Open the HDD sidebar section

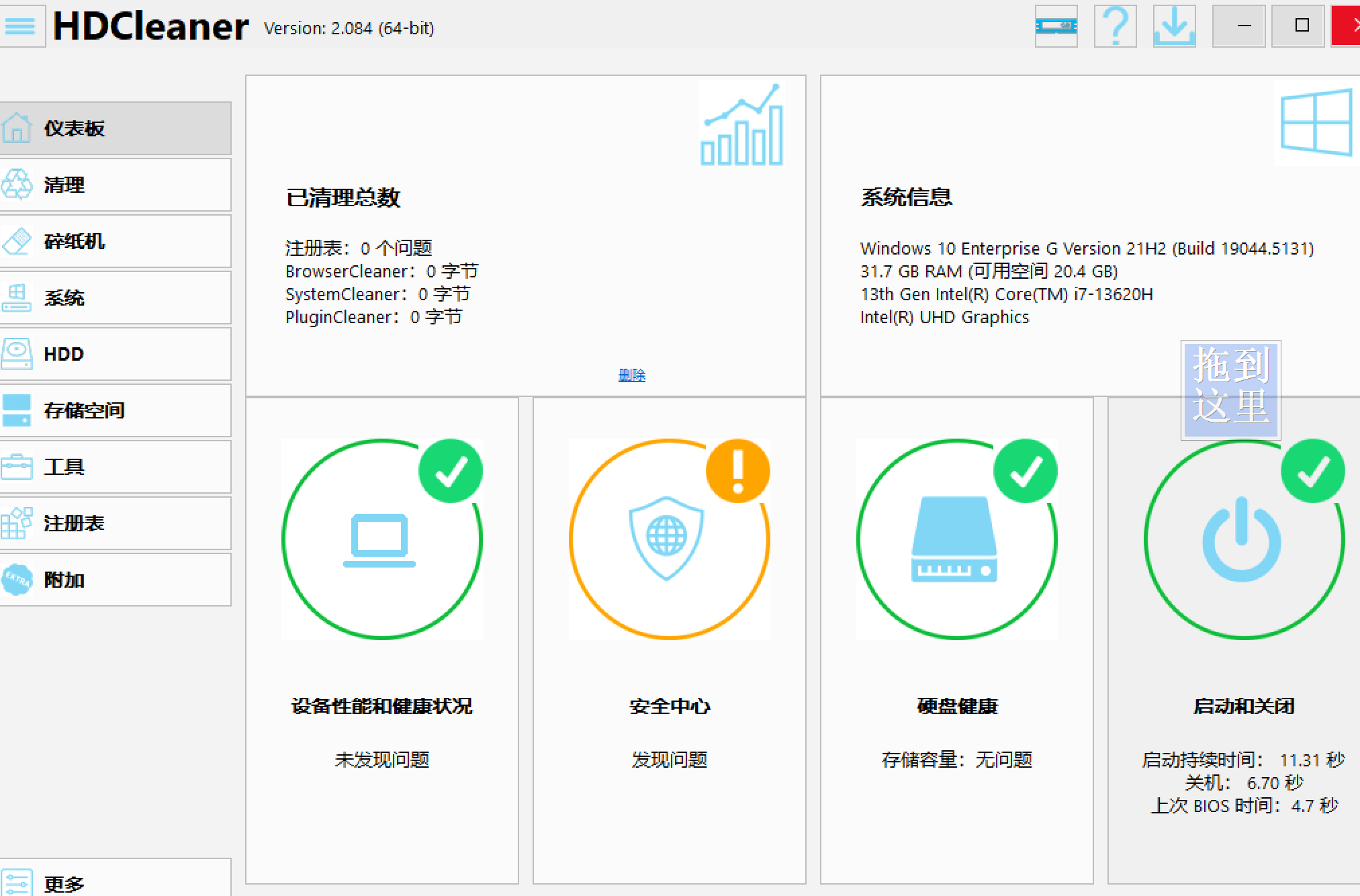(116, 354)
